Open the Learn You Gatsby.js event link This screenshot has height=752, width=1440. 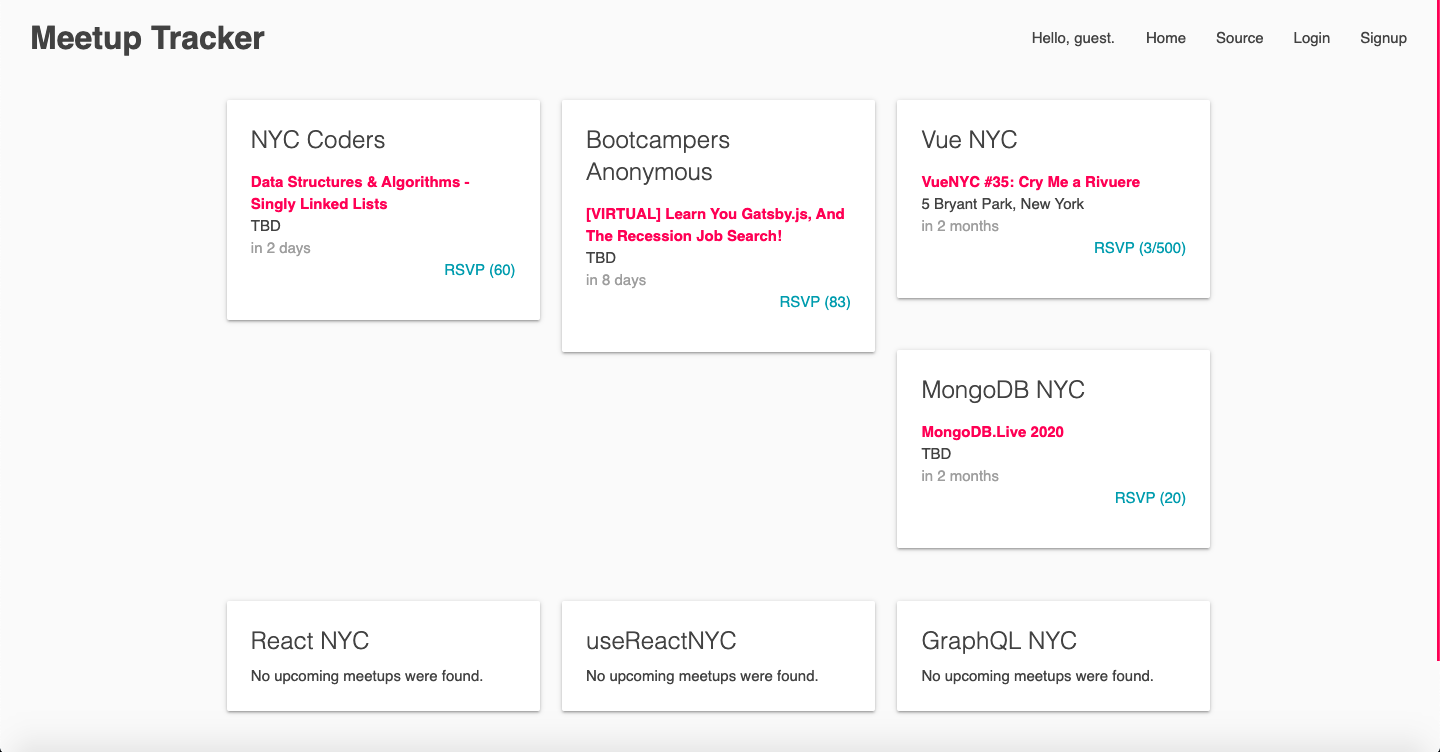coord(715,225)
